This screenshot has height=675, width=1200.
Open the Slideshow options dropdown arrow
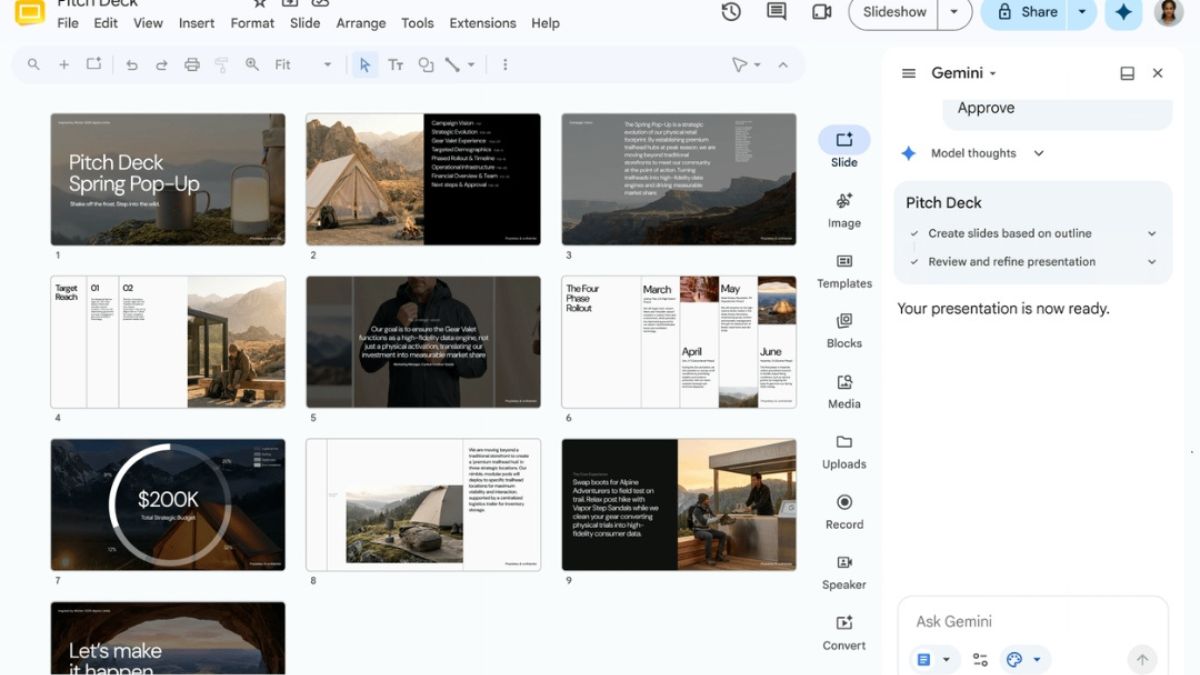click(954, 12)
